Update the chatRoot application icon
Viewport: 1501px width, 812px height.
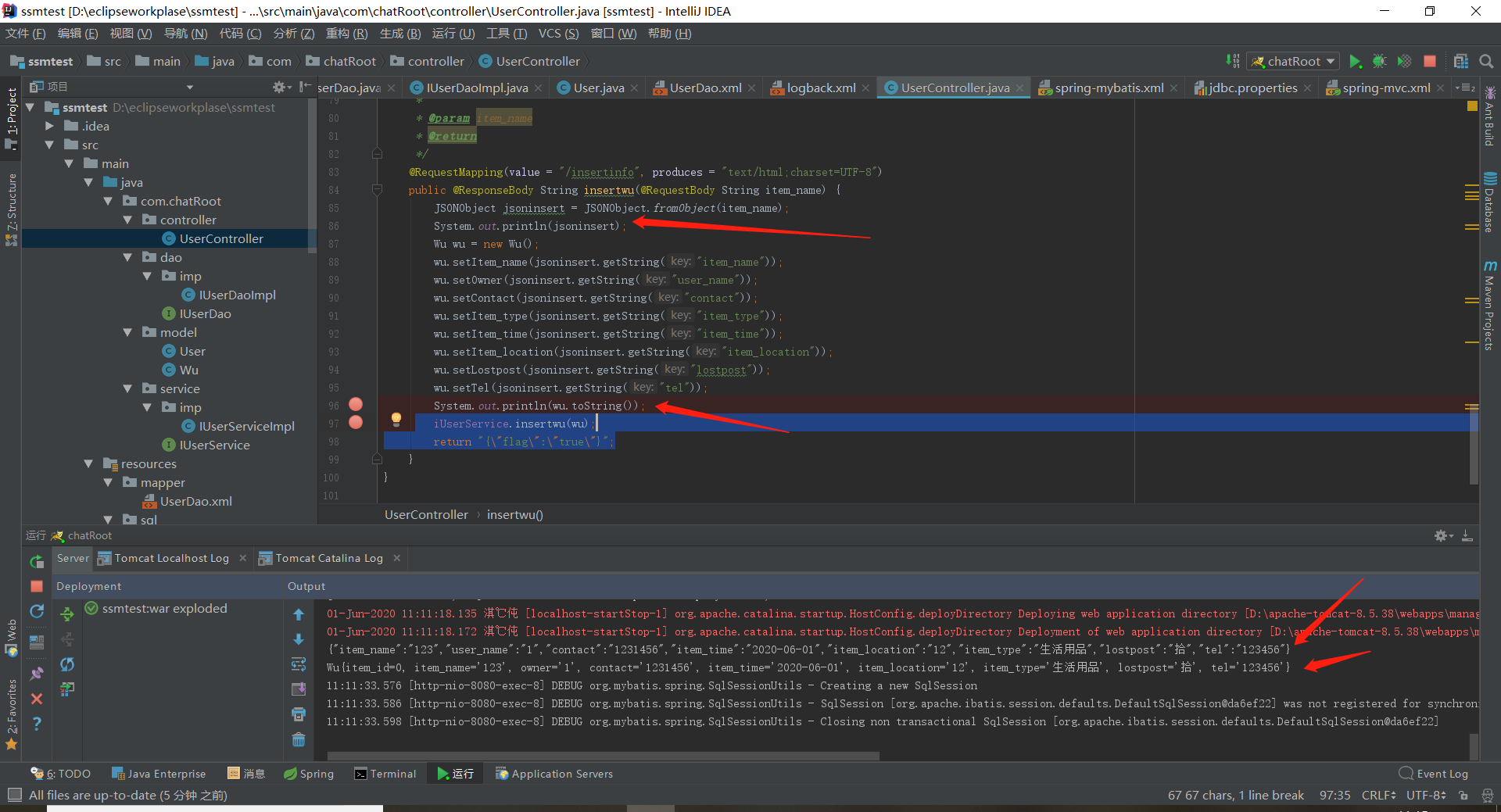(x=37, y=611)
